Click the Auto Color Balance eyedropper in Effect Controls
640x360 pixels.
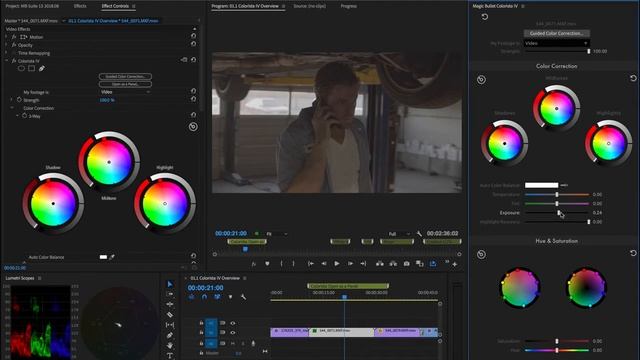(x=112, y=257)
